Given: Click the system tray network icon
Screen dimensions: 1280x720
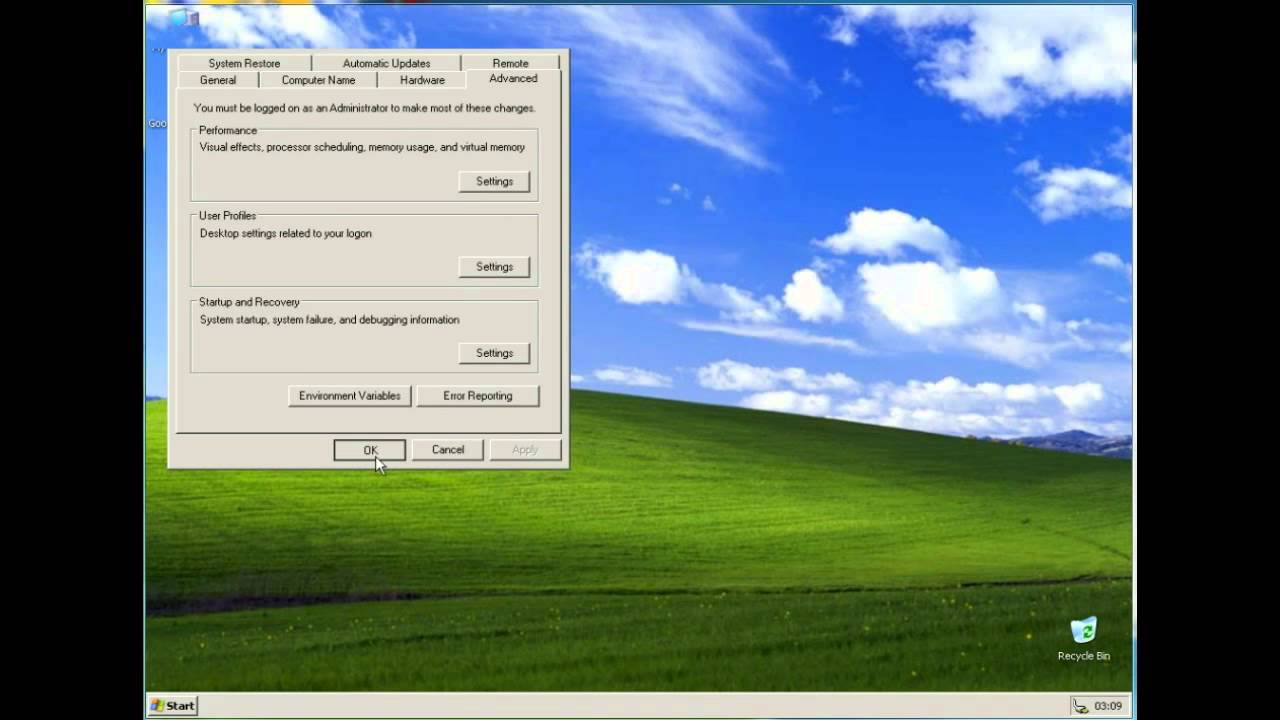Looking at the screenshot, I should pos(1079,705).
